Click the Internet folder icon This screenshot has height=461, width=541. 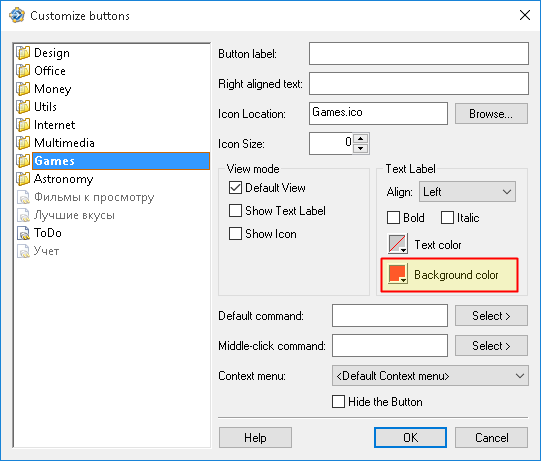(23, 125)
